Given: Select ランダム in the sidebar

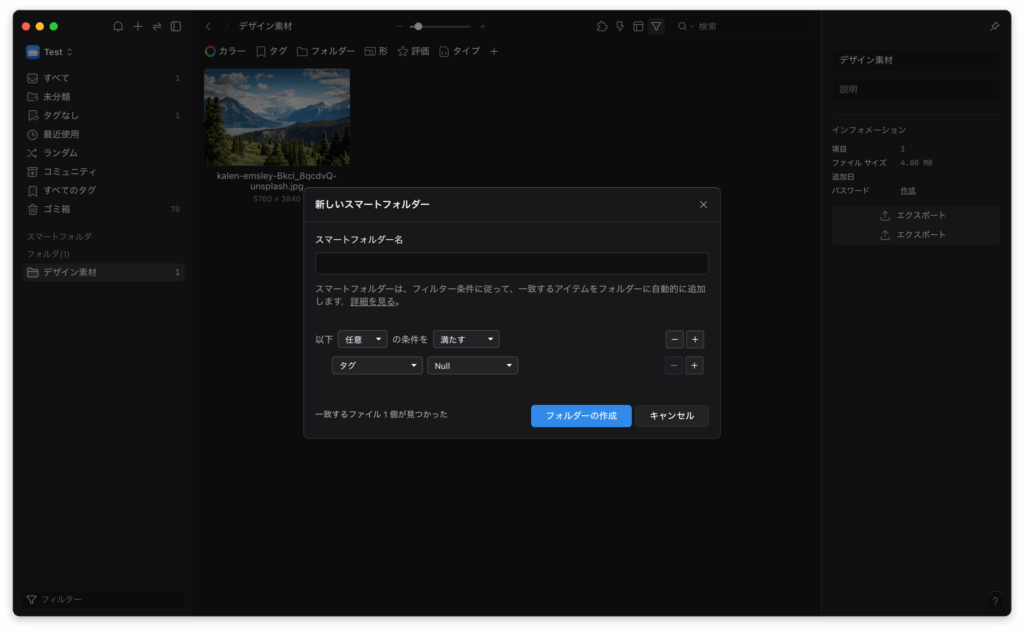Looking at the screenshot, I should (60, 153).
